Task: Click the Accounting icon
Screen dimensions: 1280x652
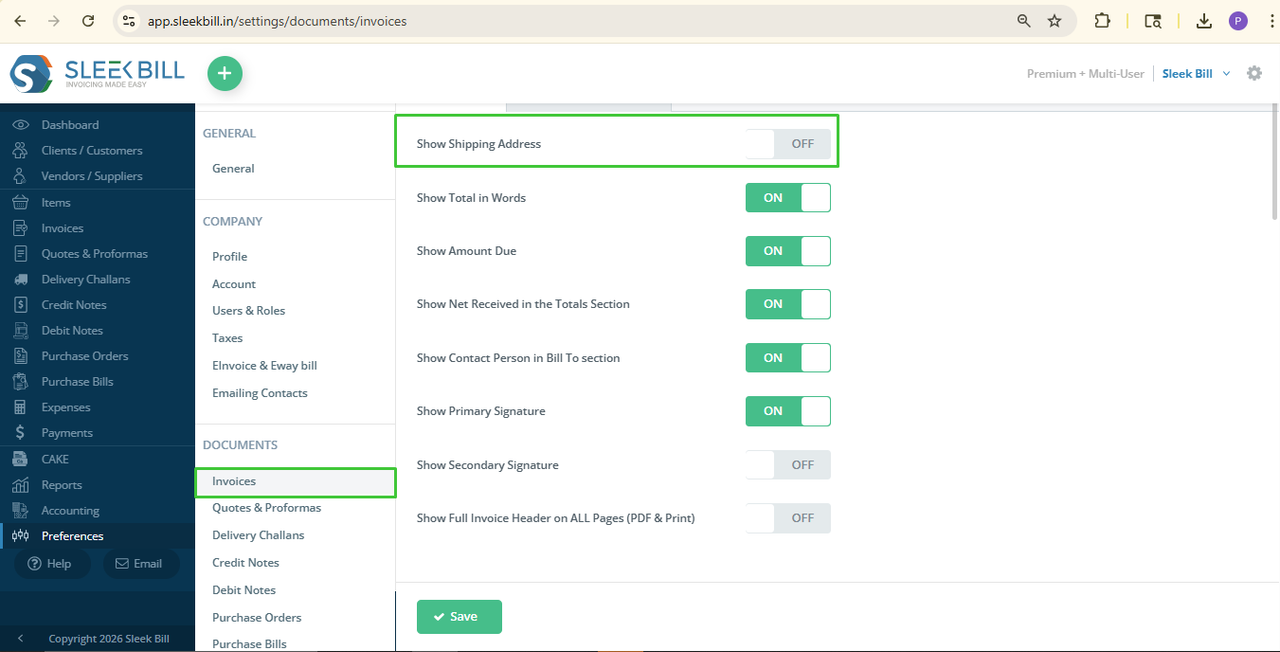Action: point(20,510)
